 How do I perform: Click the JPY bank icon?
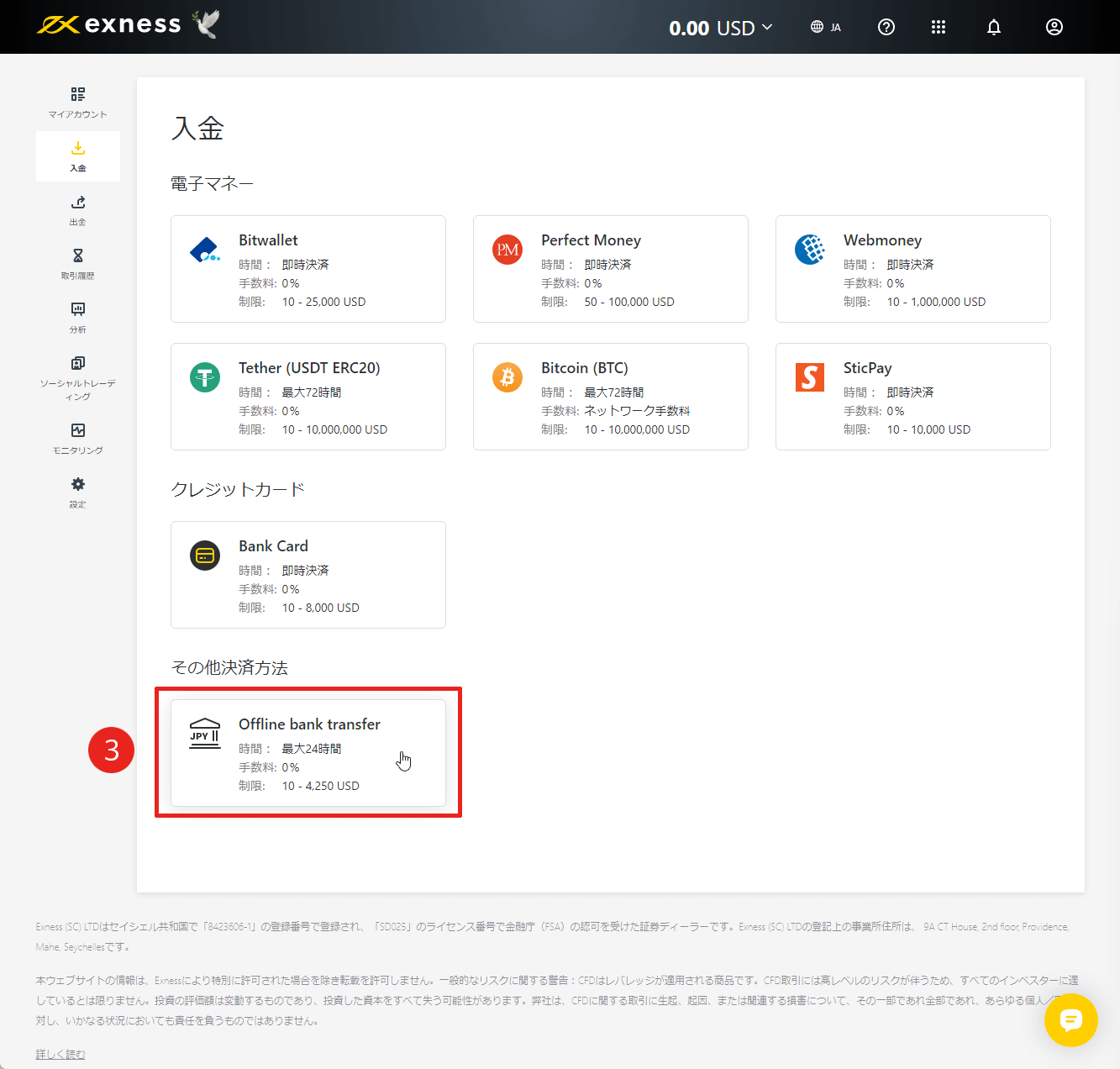point(205,734)
